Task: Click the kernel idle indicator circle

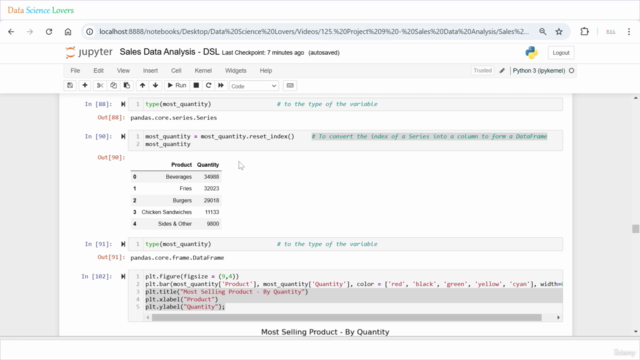Action: pyautogui.click(x=571, y=71)
